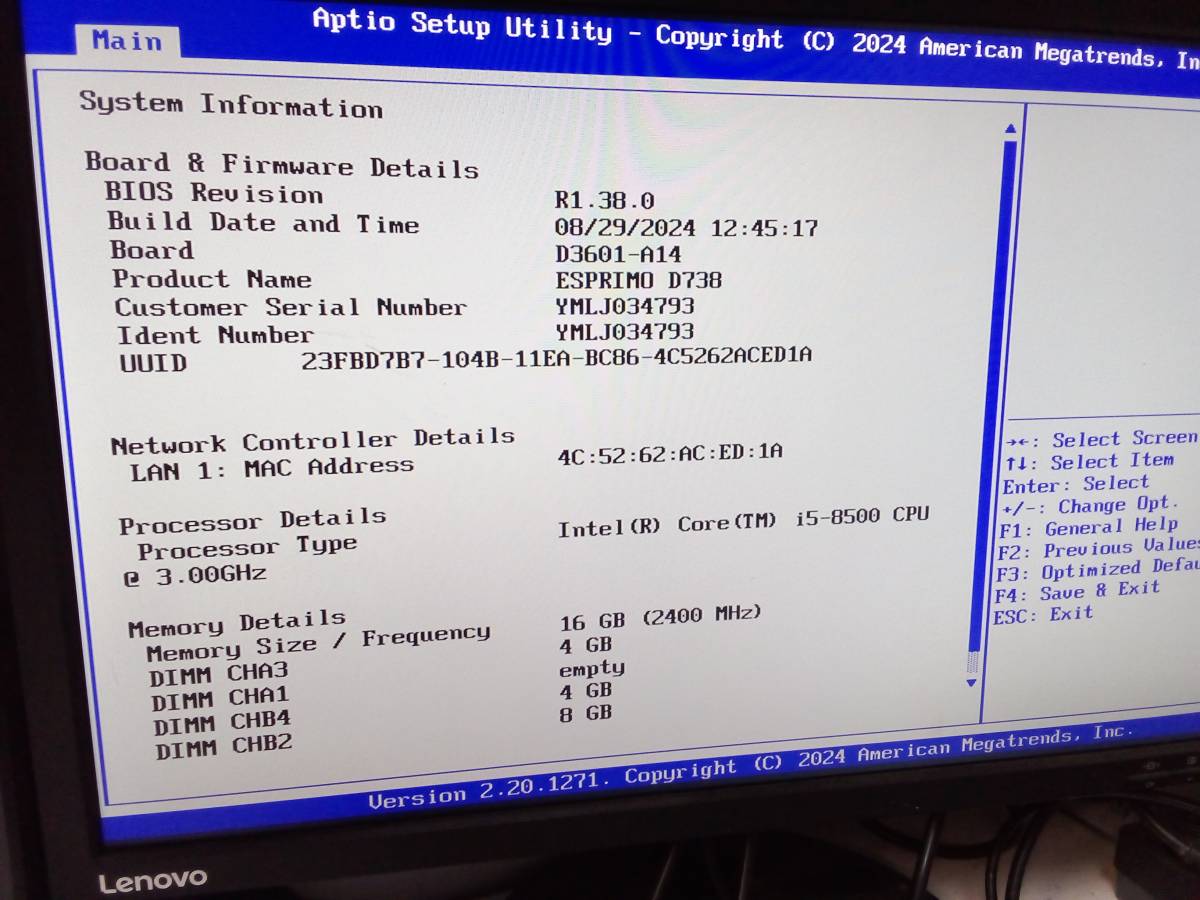Click the scrollbar up arrow
The height and width of the screenshot is (900, 1200).
coord(1010,128)
